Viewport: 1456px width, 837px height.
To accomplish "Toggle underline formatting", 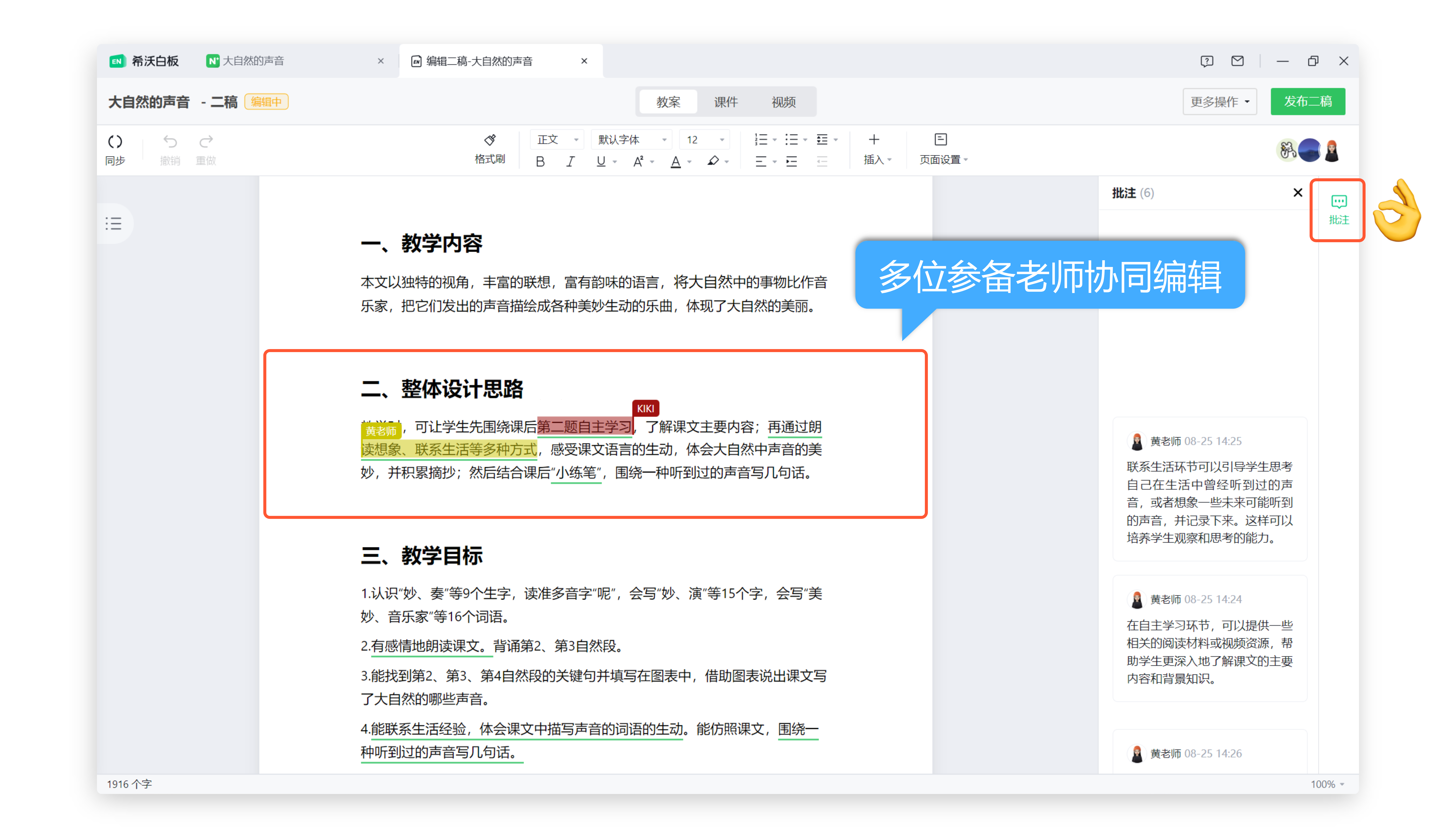I will (600, 162).
